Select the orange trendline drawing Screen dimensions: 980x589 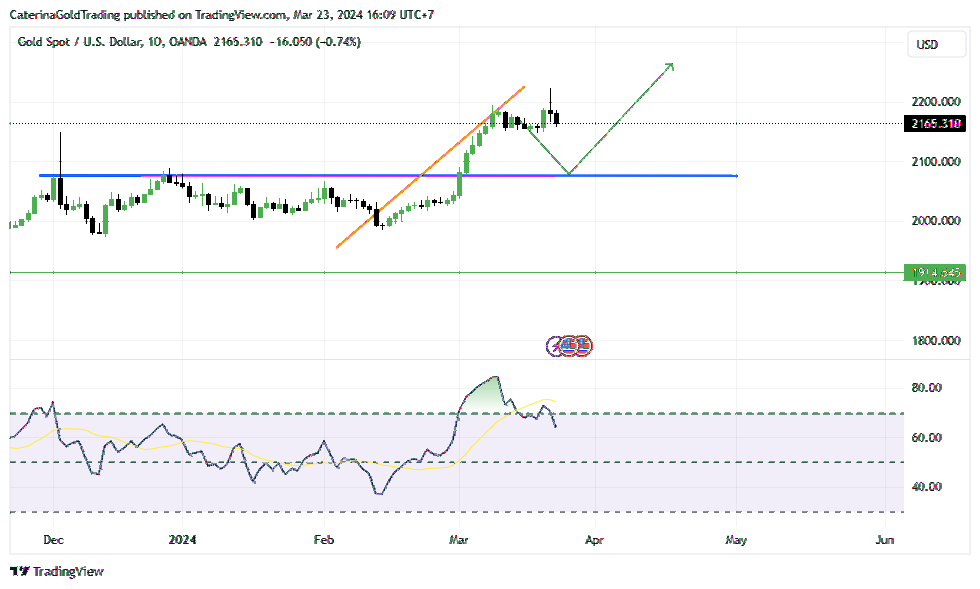point(430,168)
